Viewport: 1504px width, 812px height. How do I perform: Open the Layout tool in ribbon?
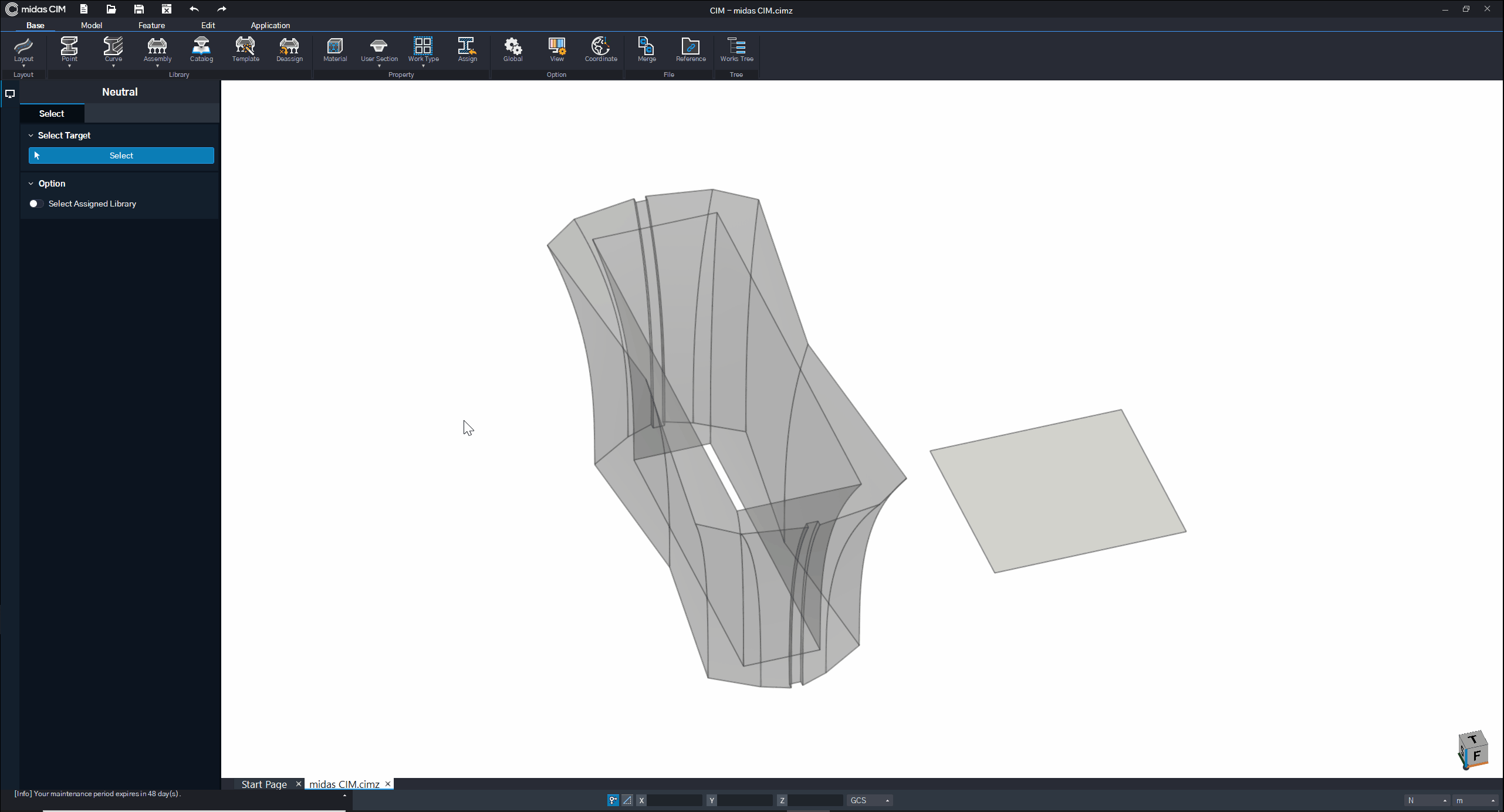pyautogui.click(x=23, y=50)
